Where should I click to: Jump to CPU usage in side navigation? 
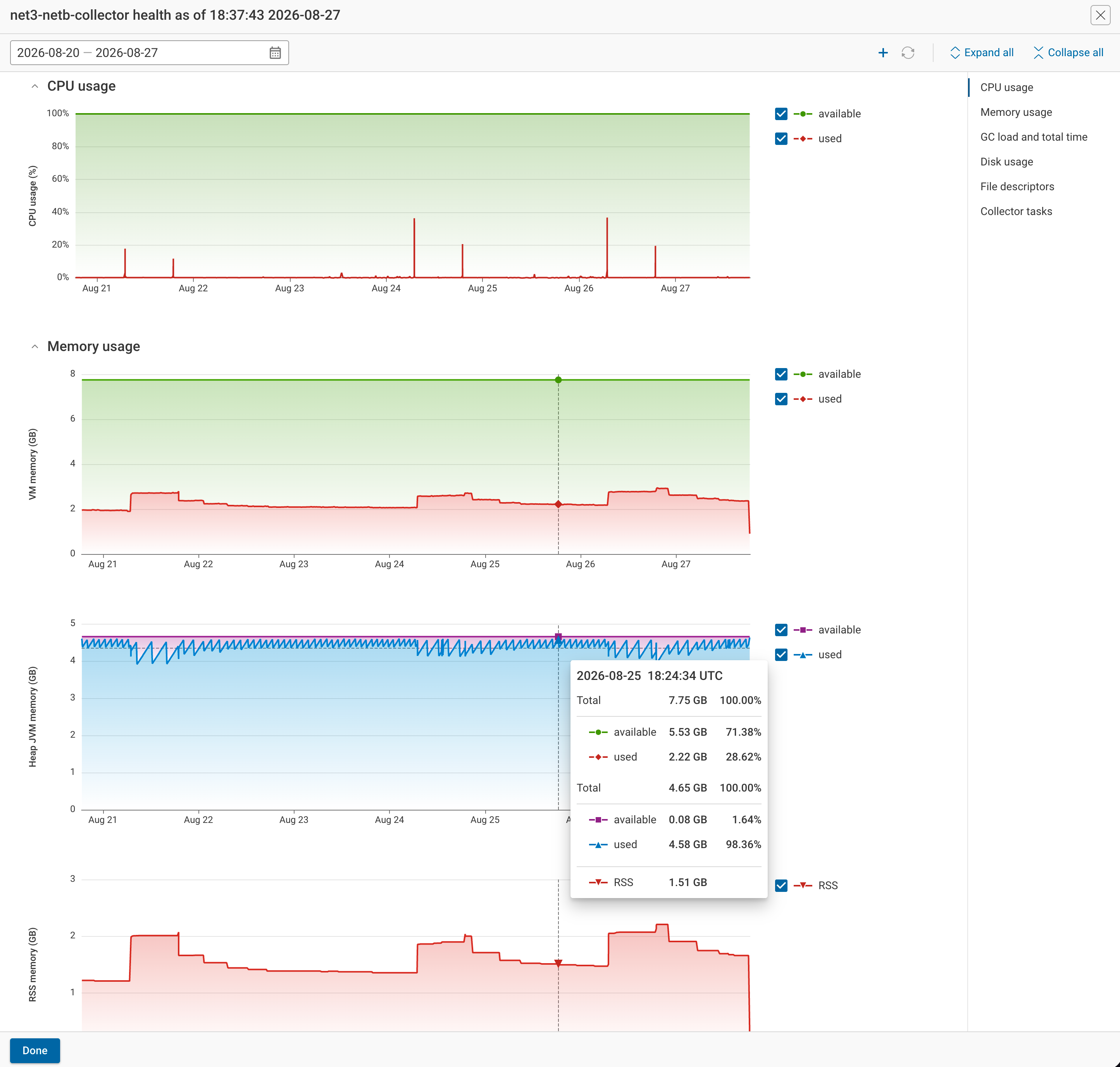coord(1006,88)
